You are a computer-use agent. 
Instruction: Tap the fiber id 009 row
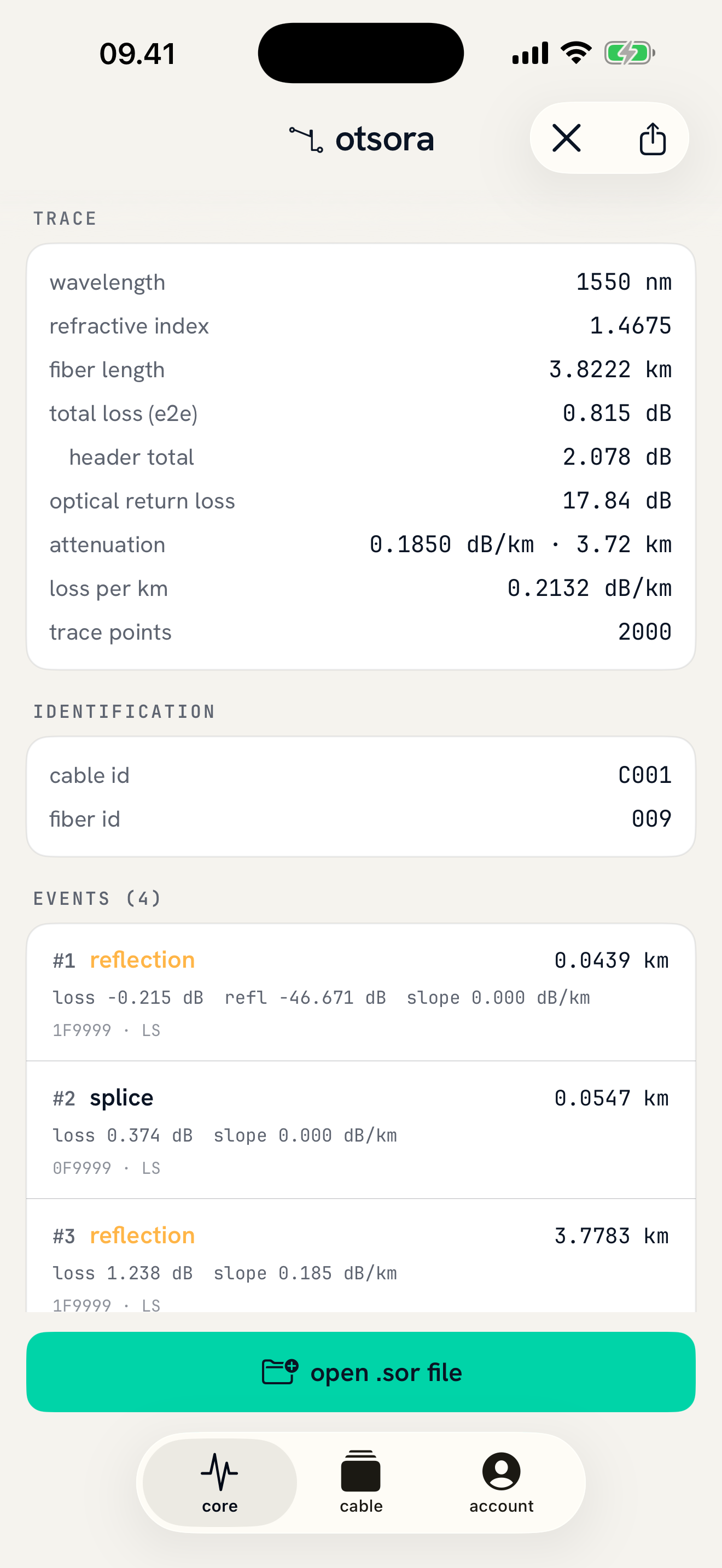[x=361, y=818]
